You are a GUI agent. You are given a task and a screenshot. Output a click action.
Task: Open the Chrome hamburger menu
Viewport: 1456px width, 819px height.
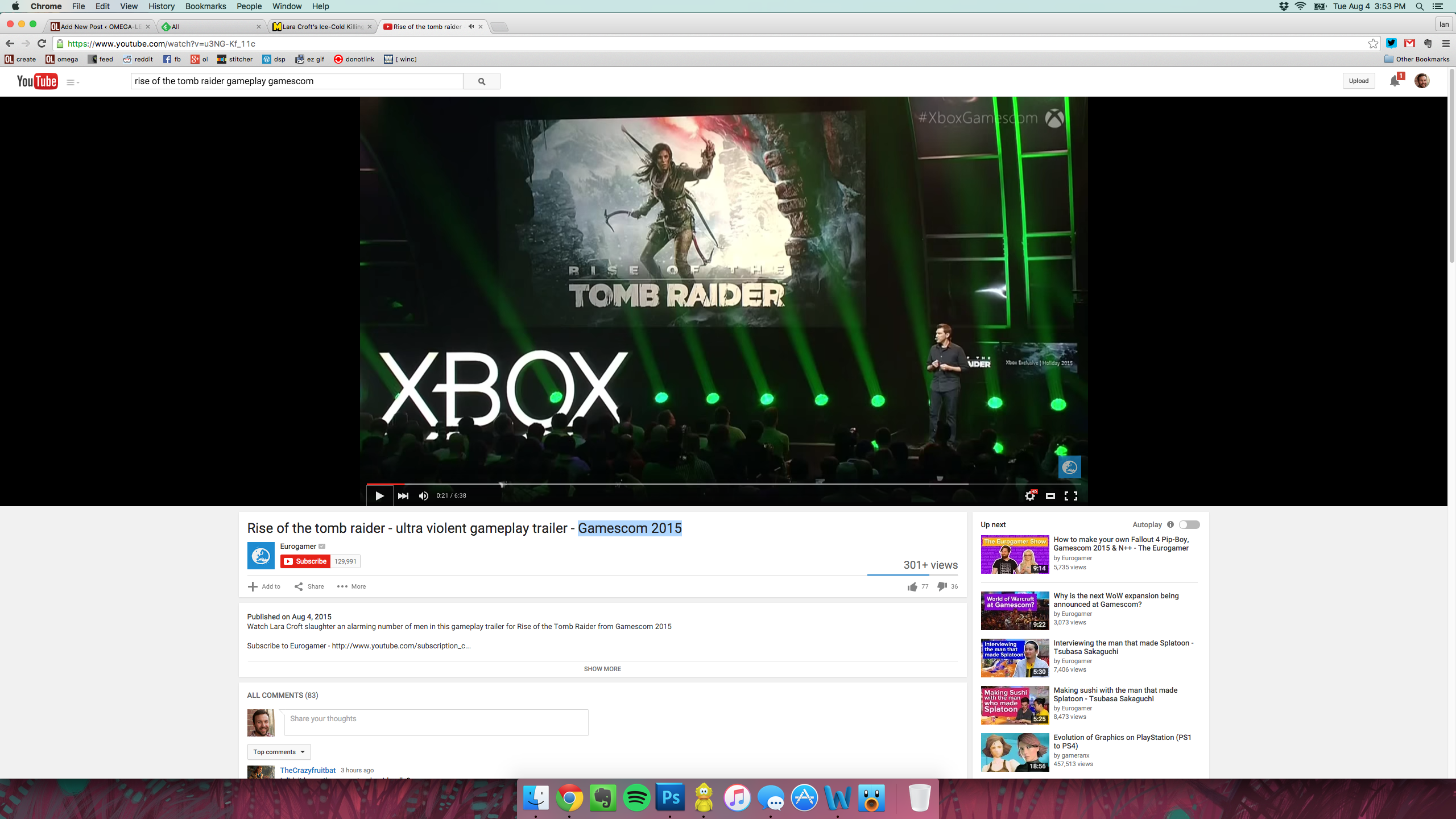pos(1446,43)
